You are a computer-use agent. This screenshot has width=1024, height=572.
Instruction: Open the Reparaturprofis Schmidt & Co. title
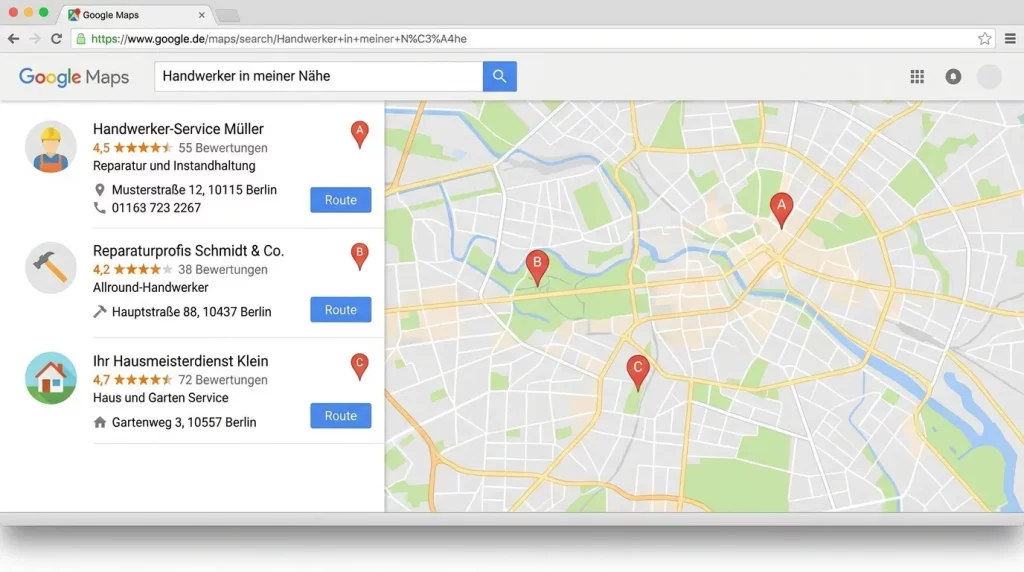pyautogui.click(x=188, y=251)
